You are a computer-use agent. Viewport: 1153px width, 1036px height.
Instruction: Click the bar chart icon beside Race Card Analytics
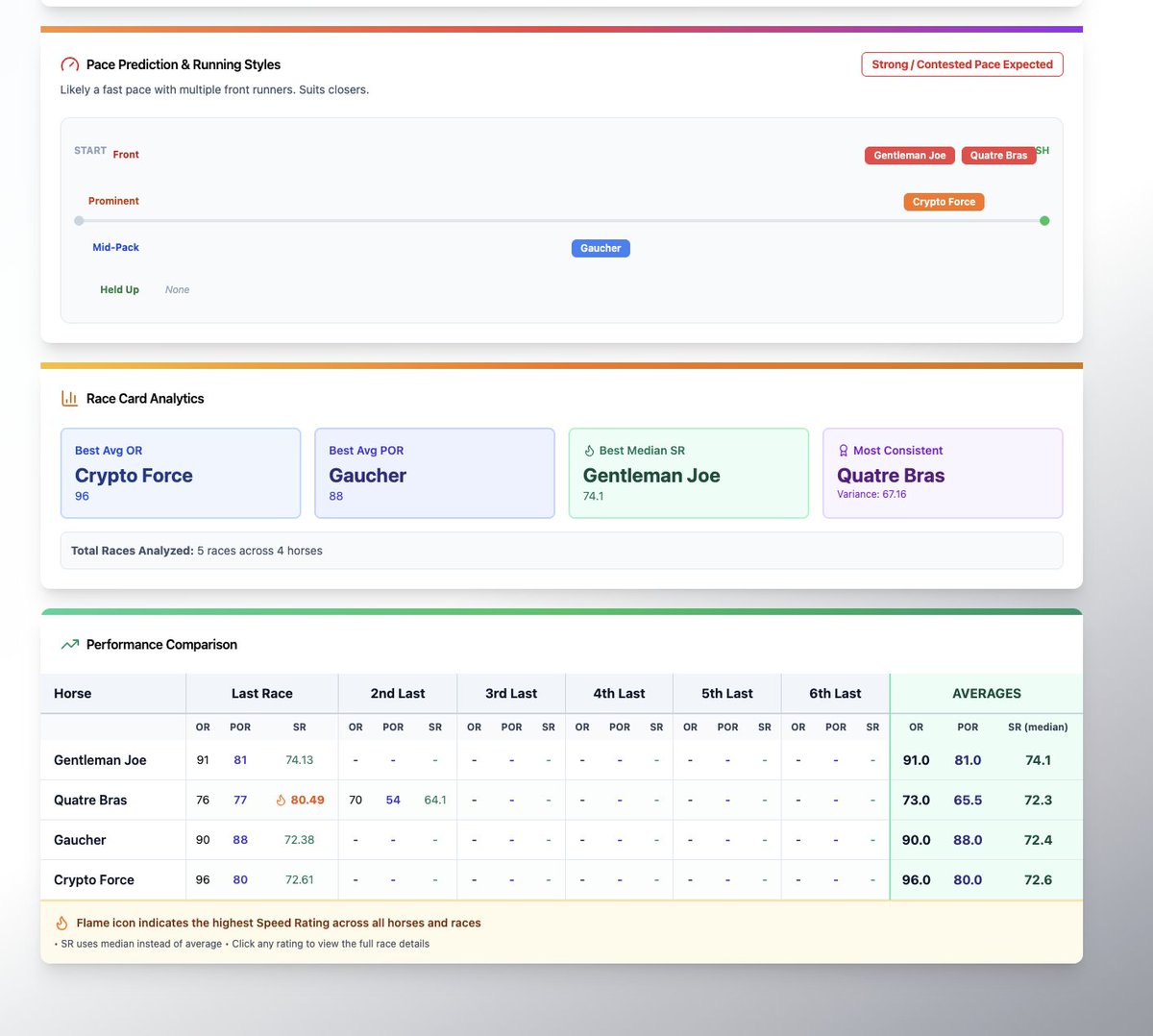69,398
